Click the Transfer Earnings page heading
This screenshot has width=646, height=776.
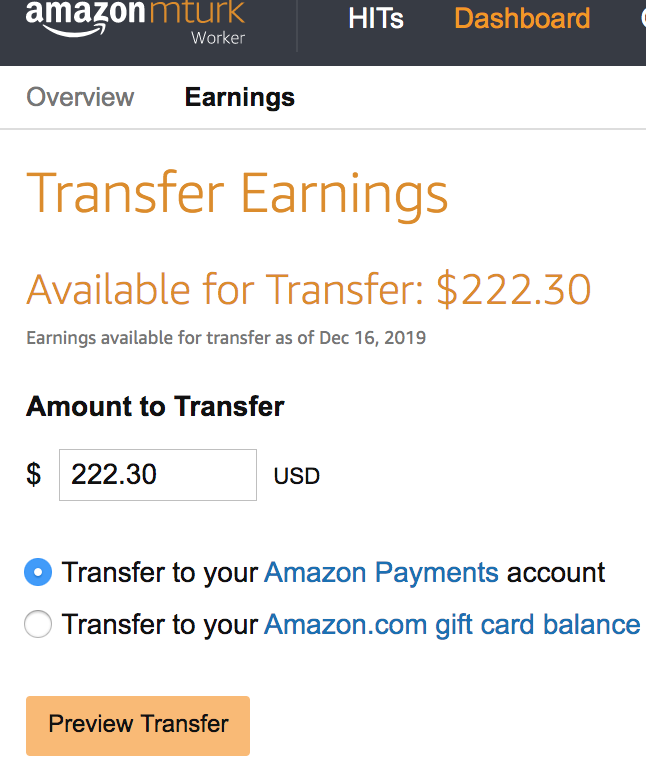pos(237,194)
